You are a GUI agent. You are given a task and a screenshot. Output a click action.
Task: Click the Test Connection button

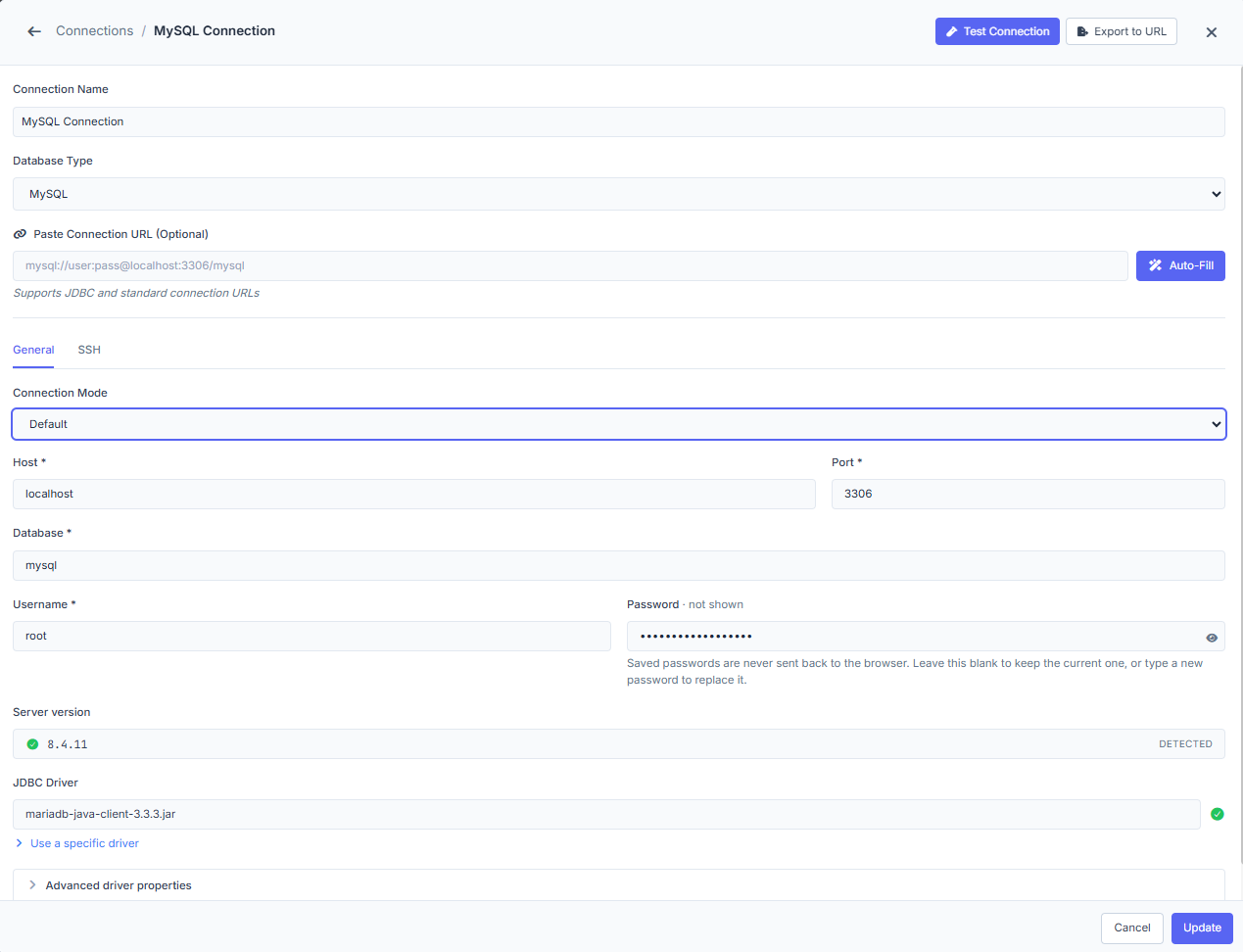(997, 31)
